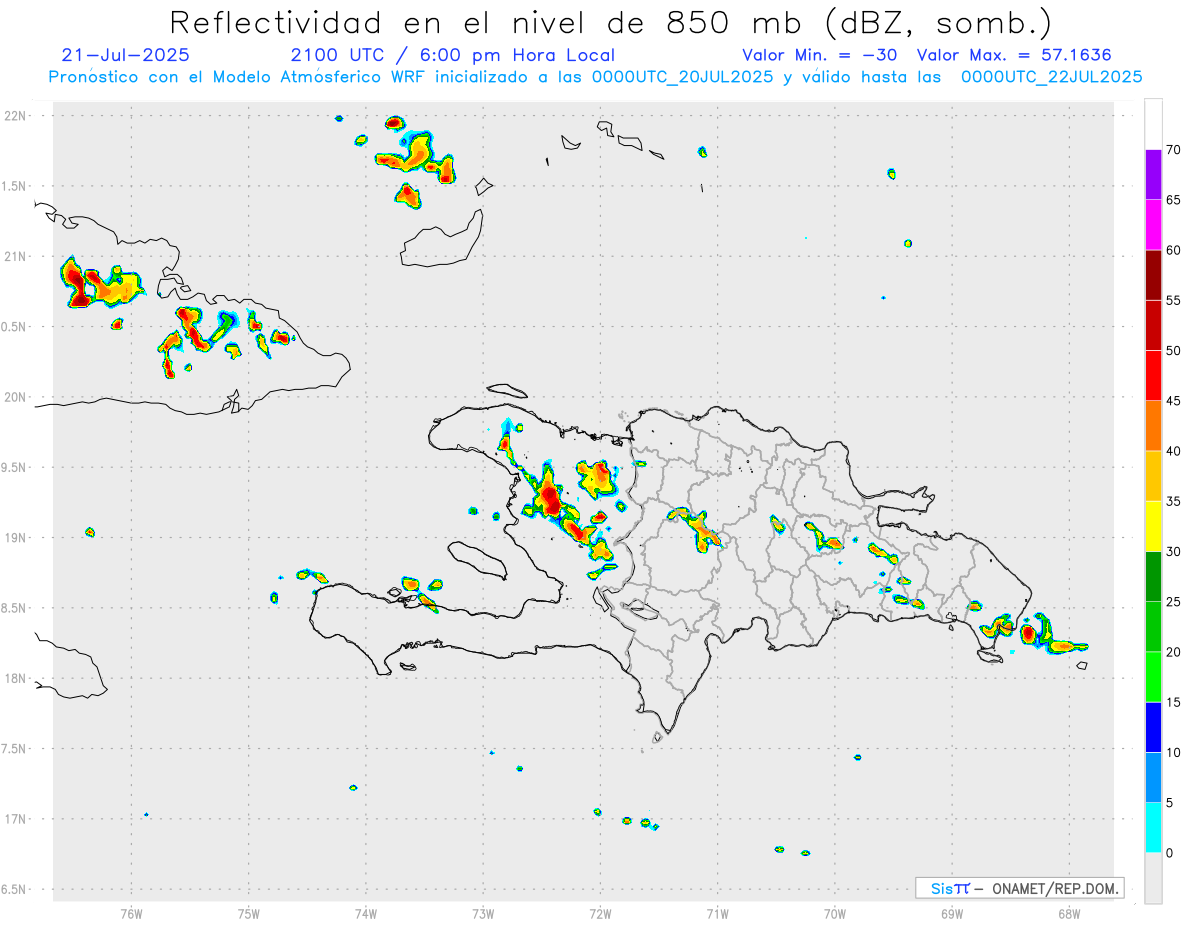Click the colorbar scale value '65'
The width and height of the screenshot is (1200, 927).
(x=1174, y=200)
